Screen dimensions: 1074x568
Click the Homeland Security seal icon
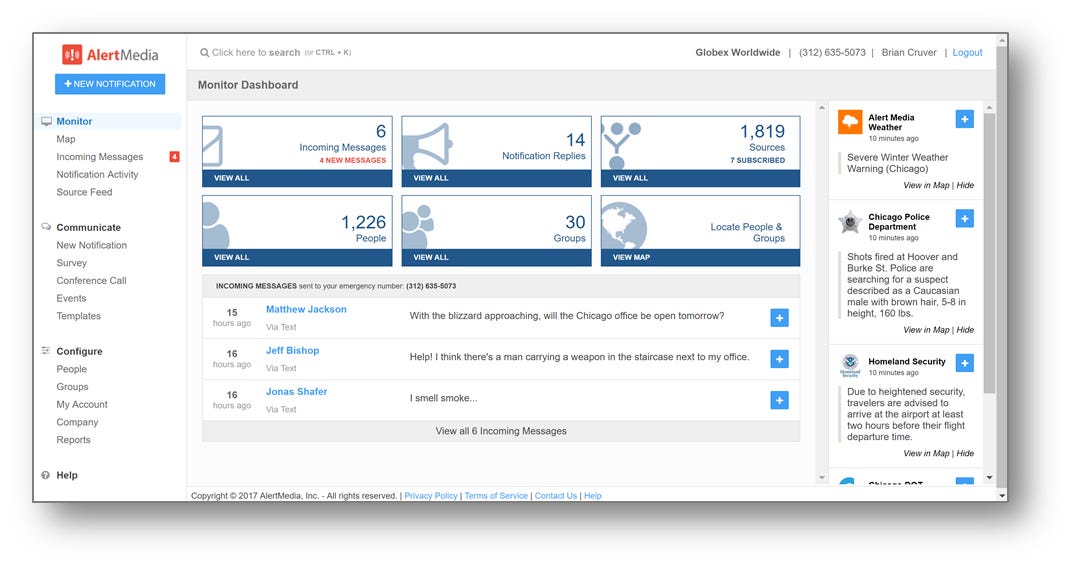(850, 365)
